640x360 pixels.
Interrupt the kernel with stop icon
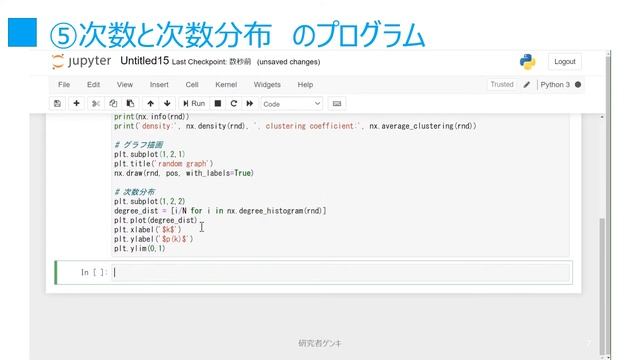pos(218,104)
